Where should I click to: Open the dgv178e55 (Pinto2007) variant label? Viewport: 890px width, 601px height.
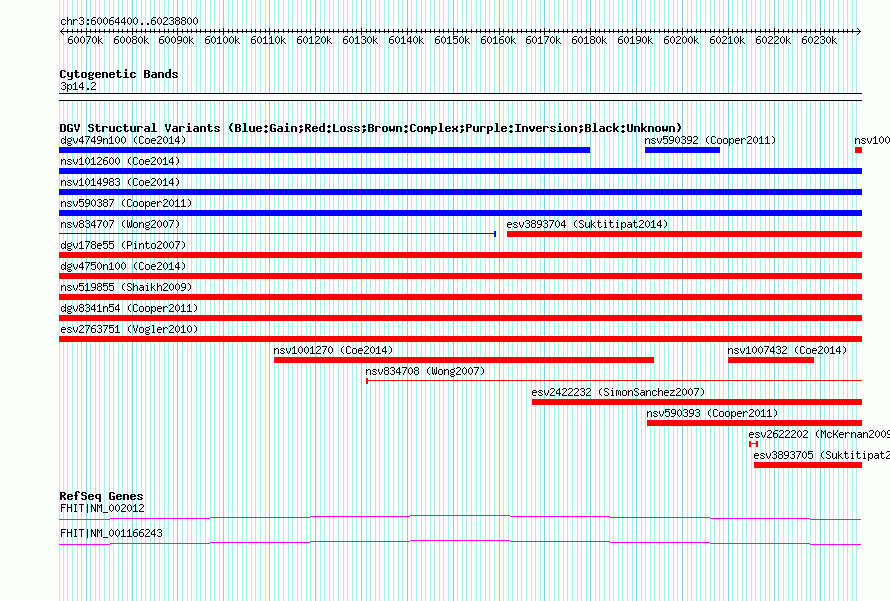(123, 245)
